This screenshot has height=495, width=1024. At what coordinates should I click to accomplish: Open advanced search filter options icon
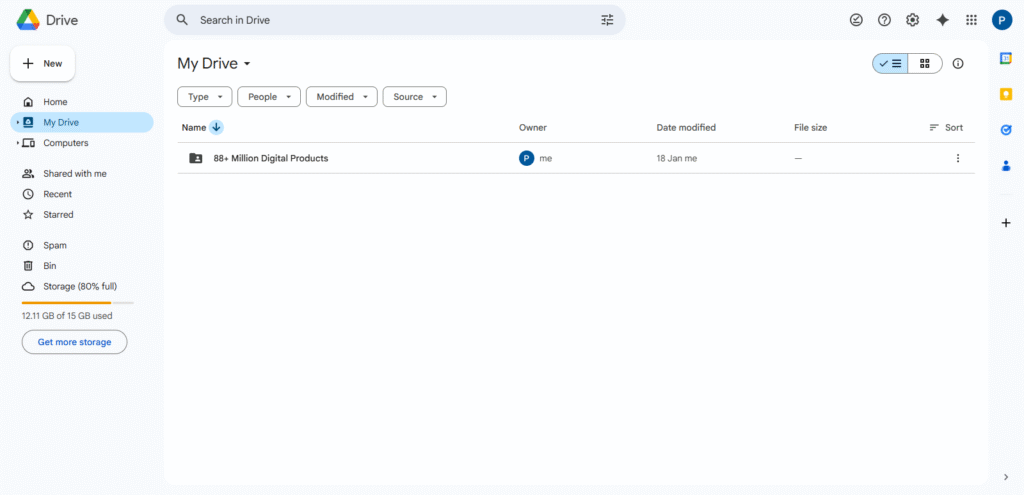click(x=607, y=20)
